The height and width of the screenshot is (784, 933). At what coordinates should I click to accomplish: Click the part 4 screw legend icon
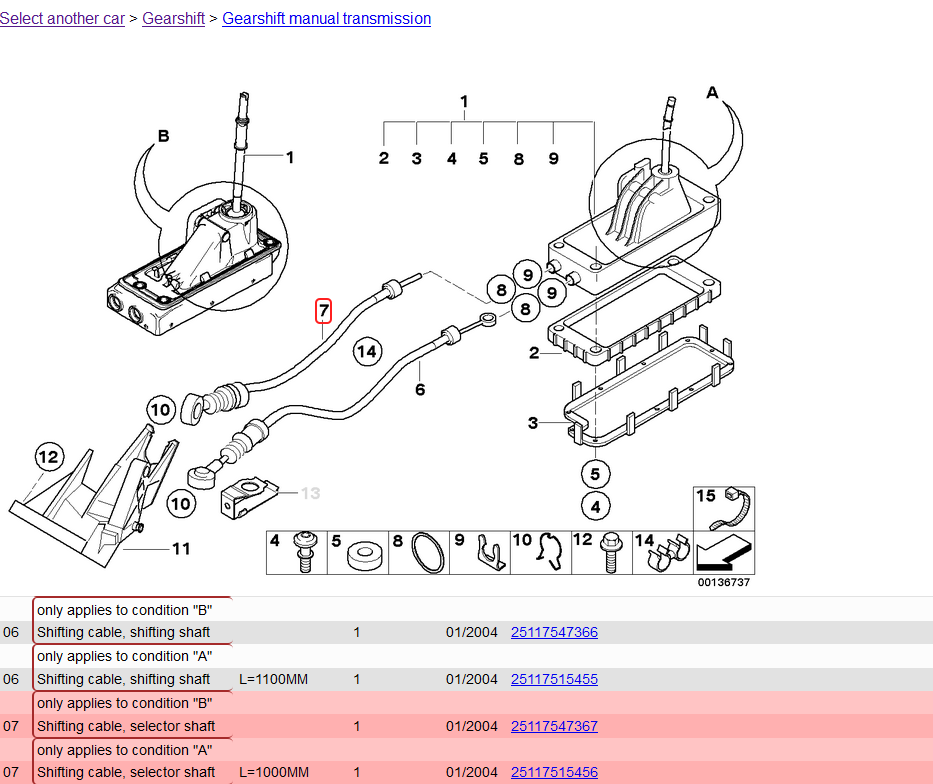click(x=303, y=553)
